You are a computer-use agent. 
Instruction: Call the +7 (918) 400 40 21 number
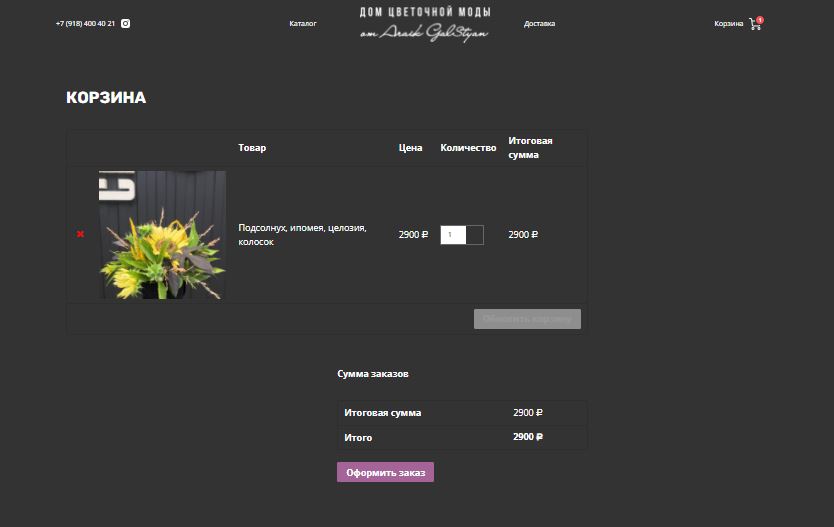85,23
